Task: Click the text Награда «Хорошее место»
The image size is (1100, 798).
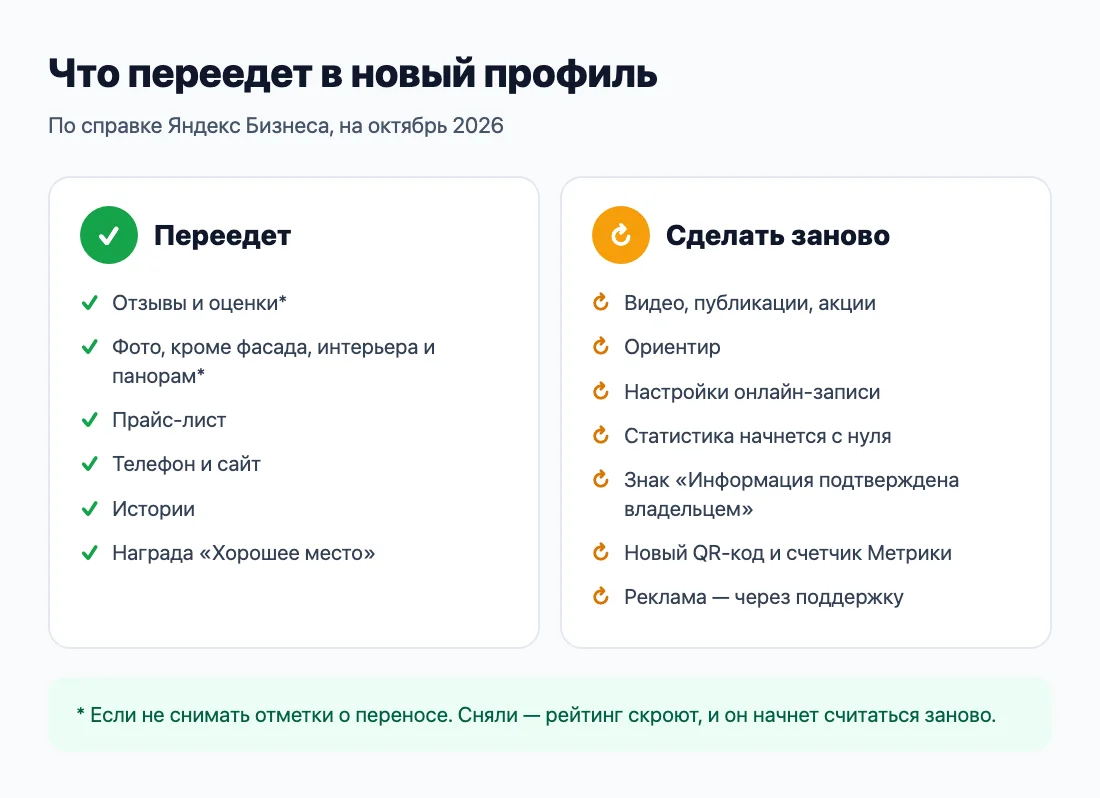Action: [x=243, y=553]
